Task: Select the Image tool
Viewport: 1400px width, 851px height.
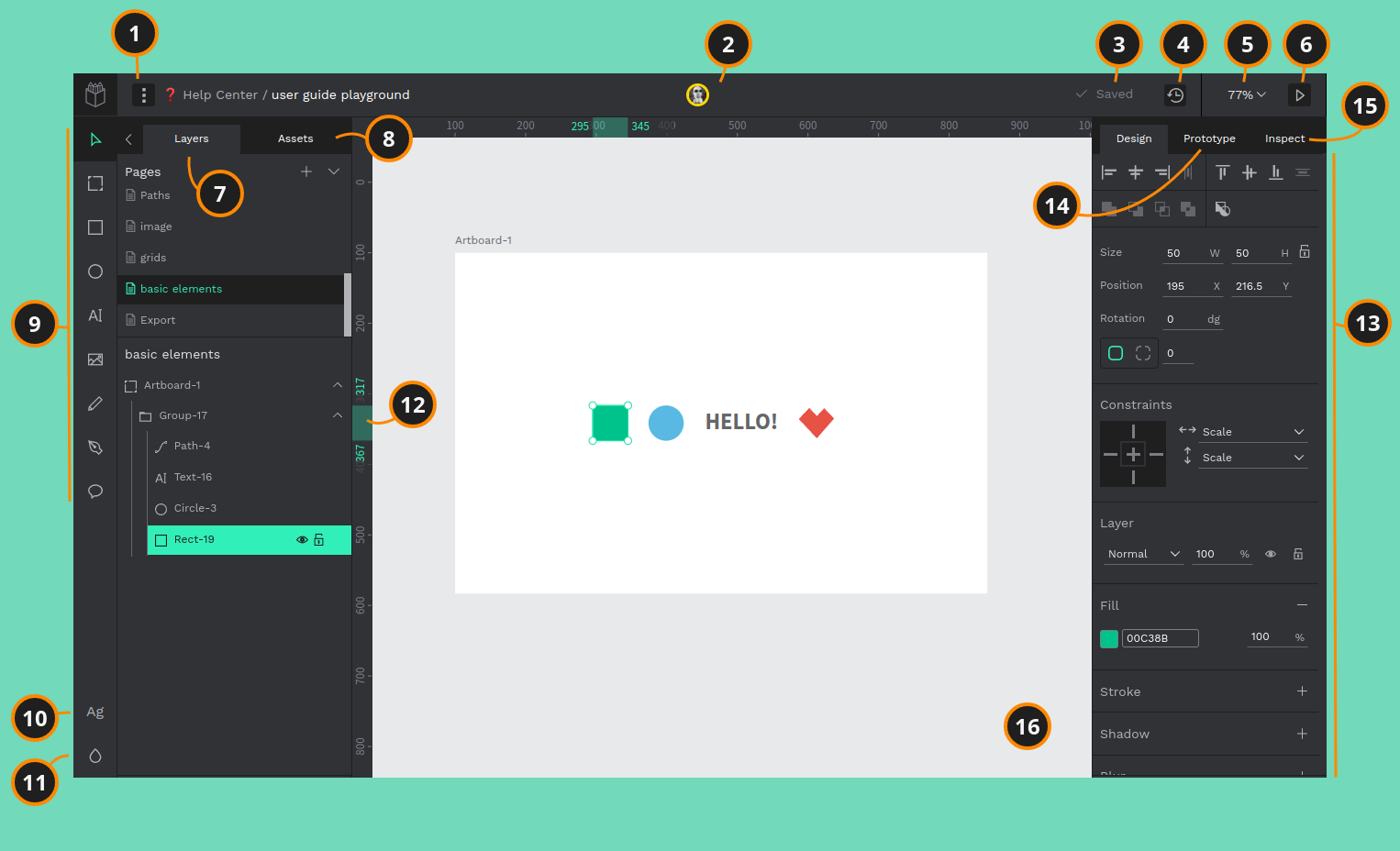Action: (95, 359)
